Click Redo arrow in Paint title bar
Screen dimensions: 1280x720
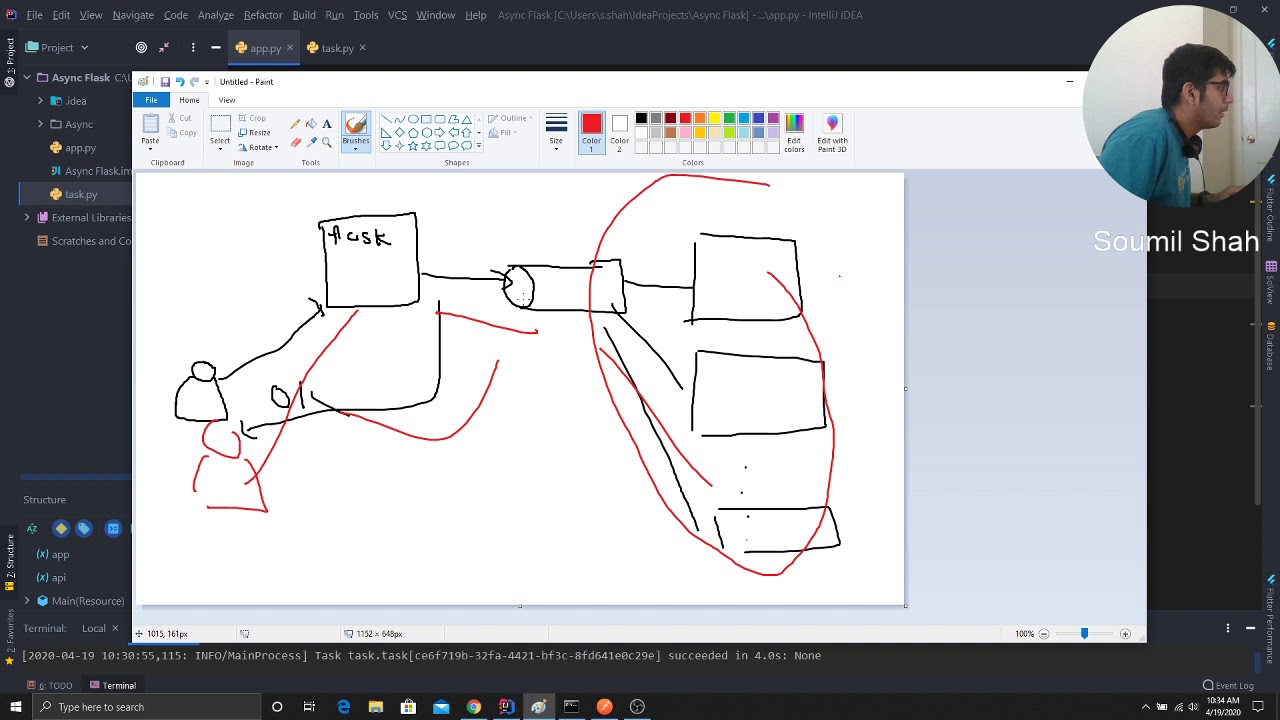click(x=194, y=82)
